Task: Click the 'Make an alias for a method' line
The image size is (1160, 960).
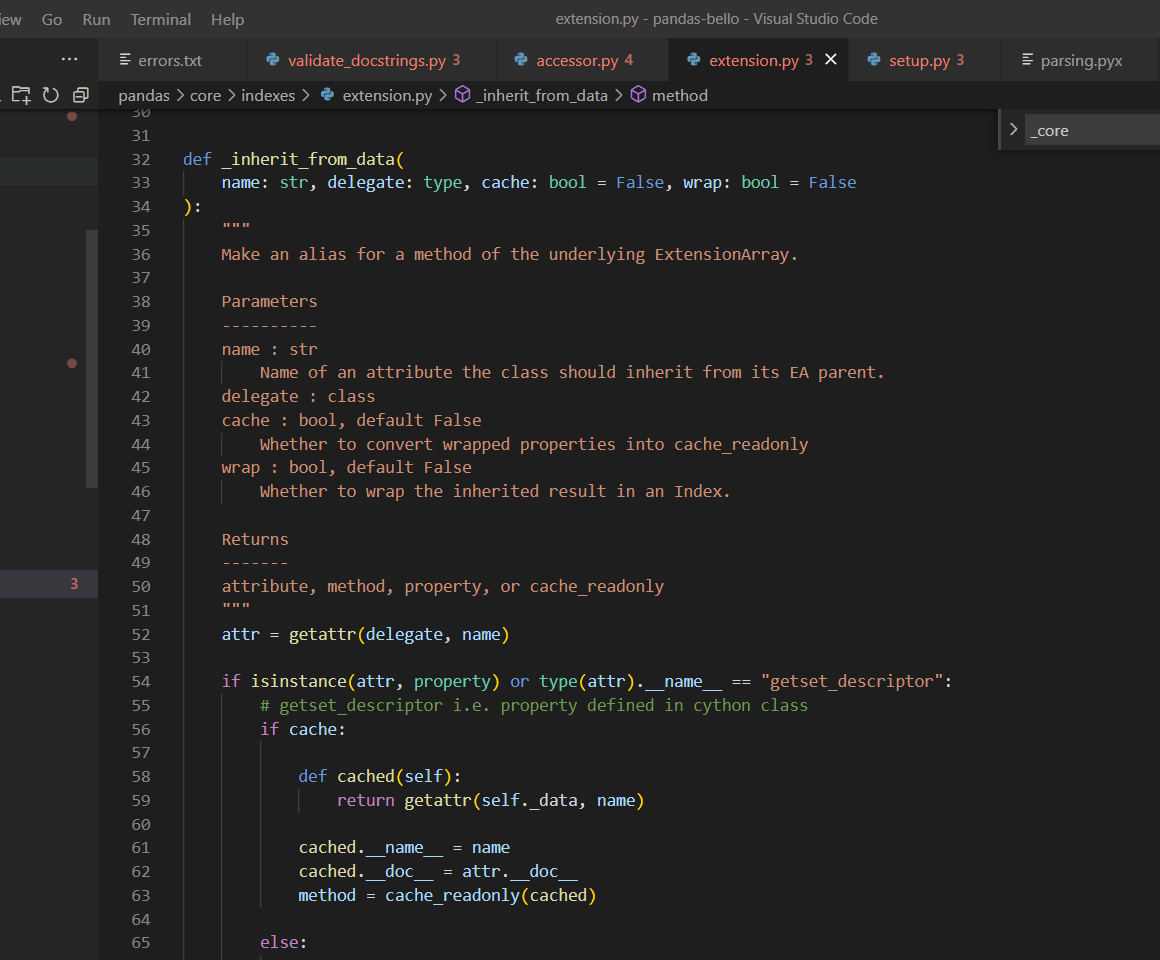Action: tap(510, 254)
